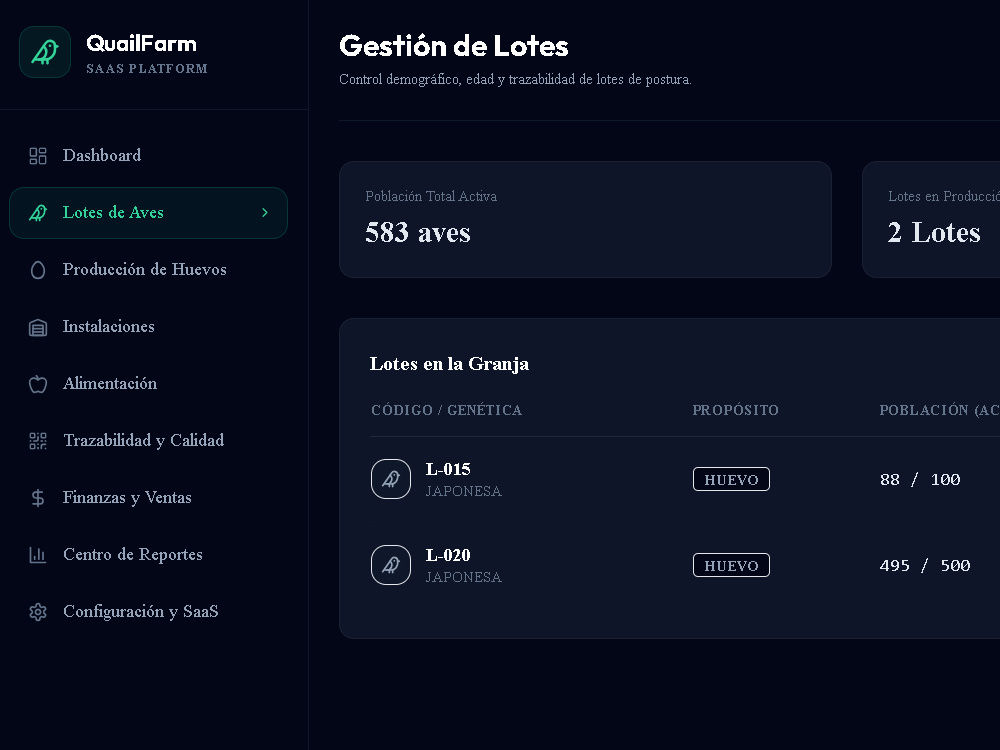Image resolution: width=1000 pixels, height=750 pixels.
Task: Click the Control demográfico description text
Action: [x=515, y=79]
